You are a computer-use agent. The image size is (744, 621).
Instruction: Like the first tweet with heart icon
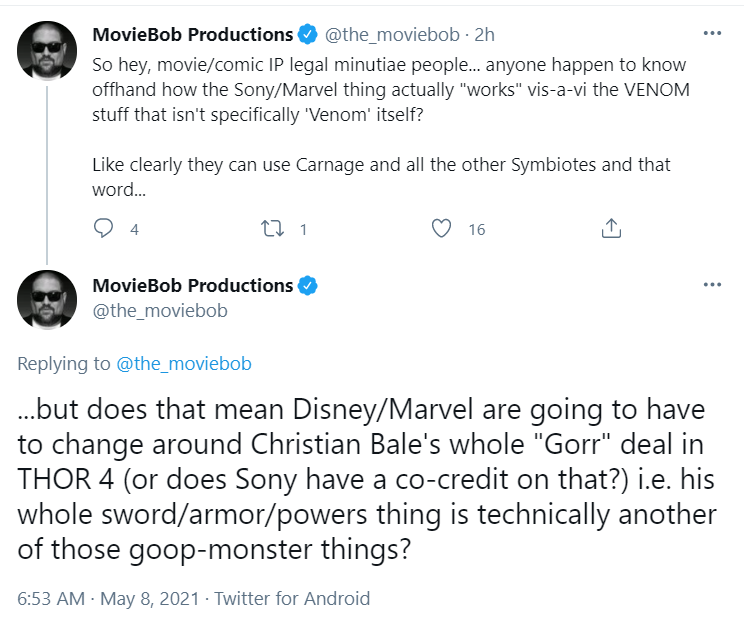point(441,228)
